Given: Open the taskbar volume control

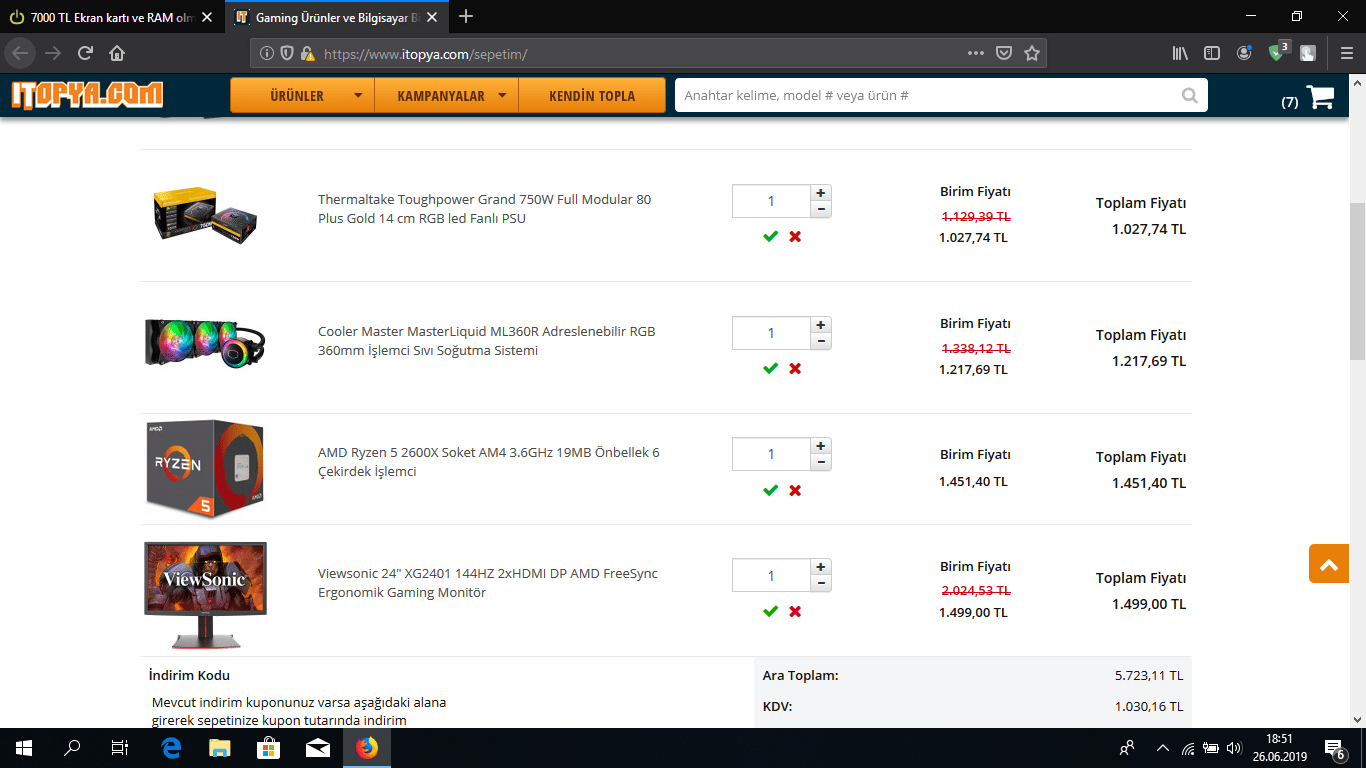Looking at the screenshot, I should pos(1234,748).
